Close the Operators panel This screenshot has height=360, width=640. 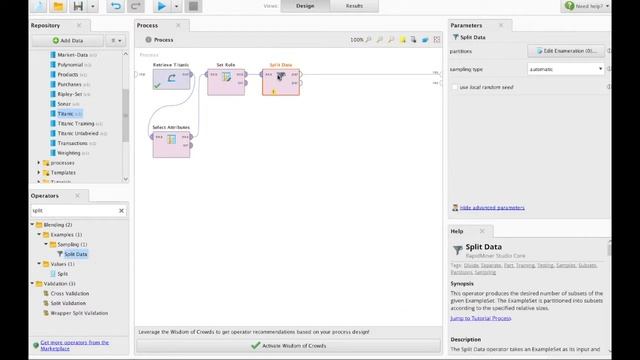coord(78,196)
